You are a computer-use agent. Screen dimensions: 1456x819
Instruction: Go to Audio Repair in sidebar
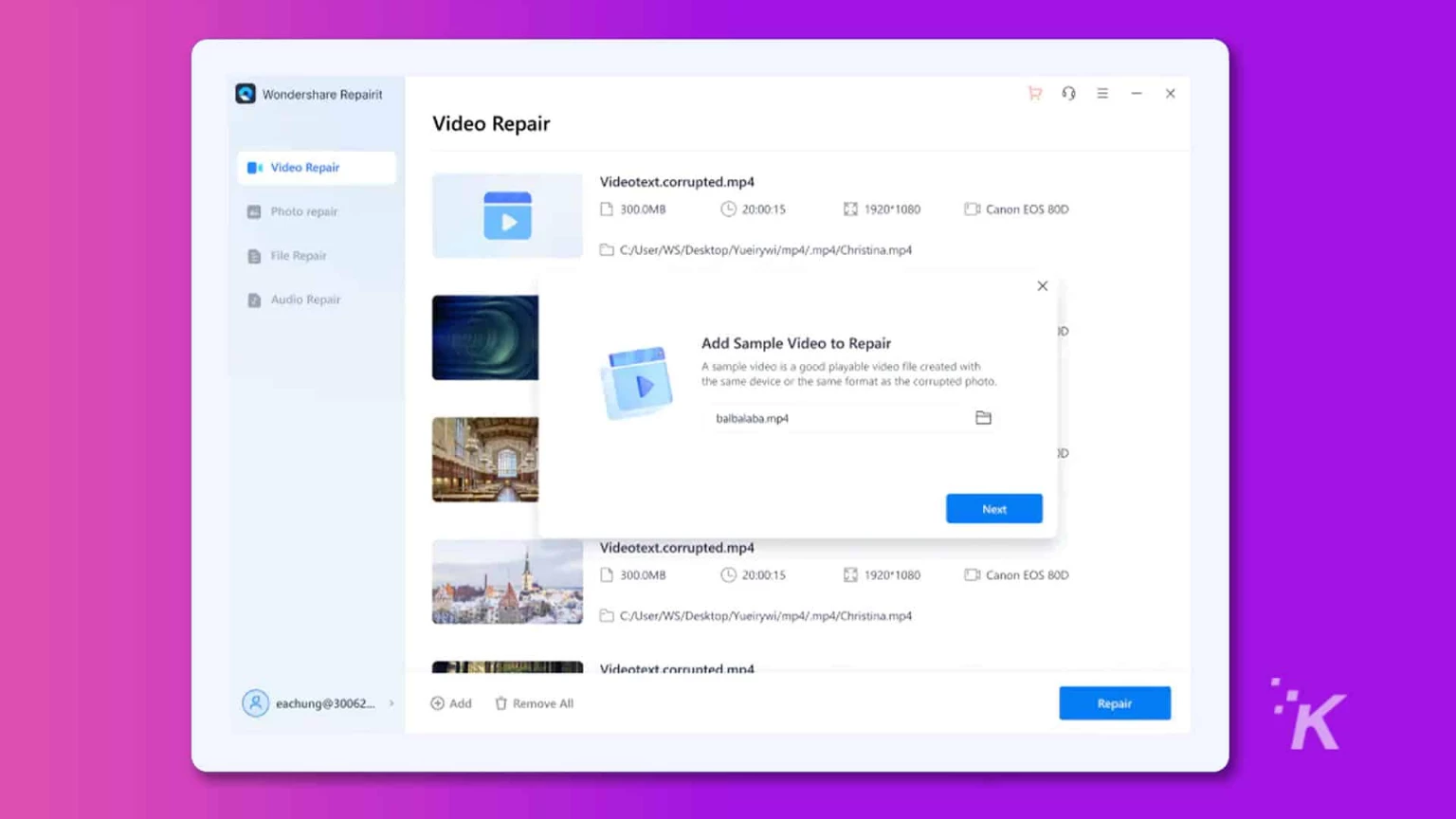(x=304, y=300)
